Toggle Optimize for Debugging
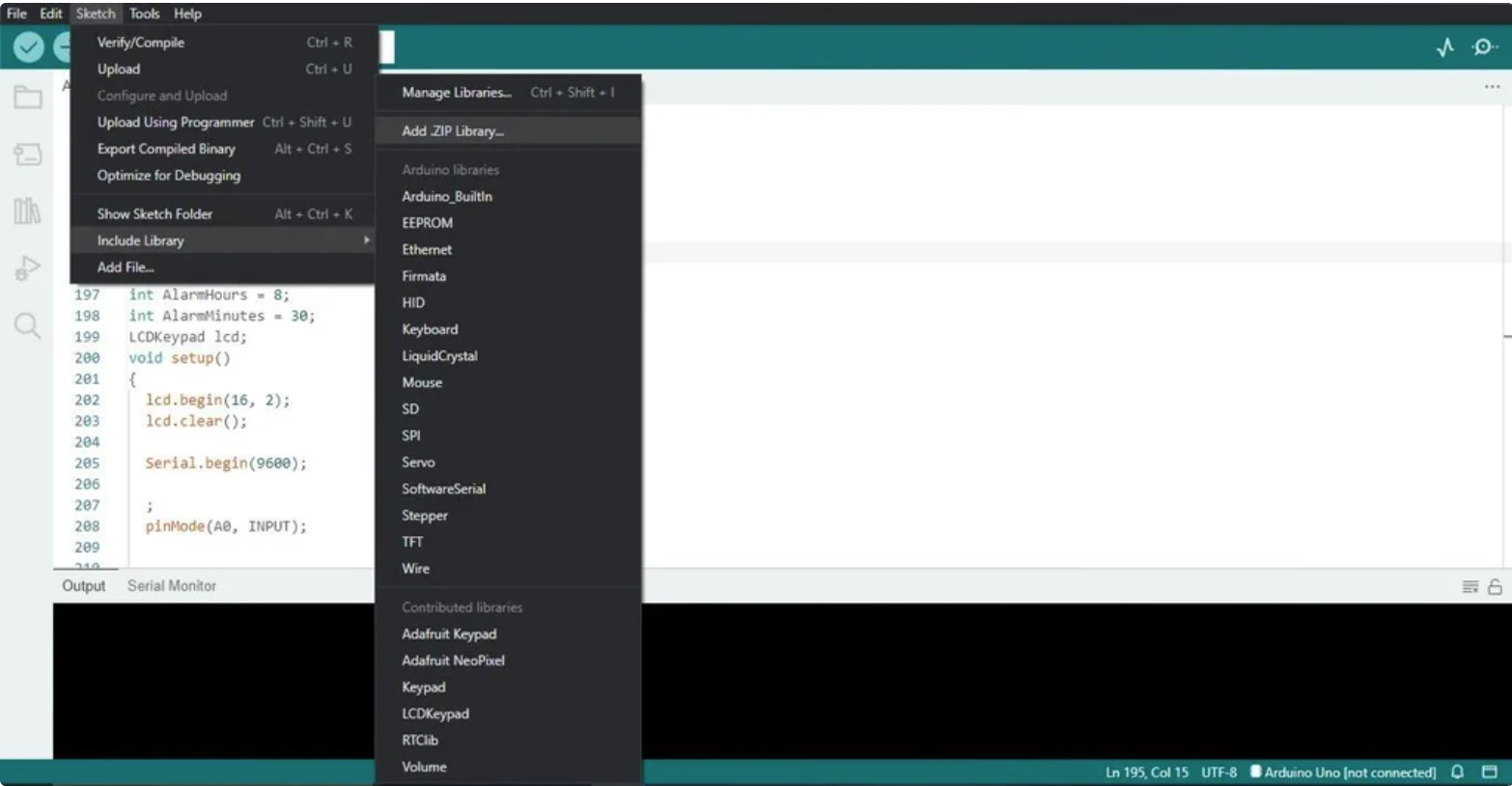This screenshot has height=786, width=1512. (x=223, y=176)
